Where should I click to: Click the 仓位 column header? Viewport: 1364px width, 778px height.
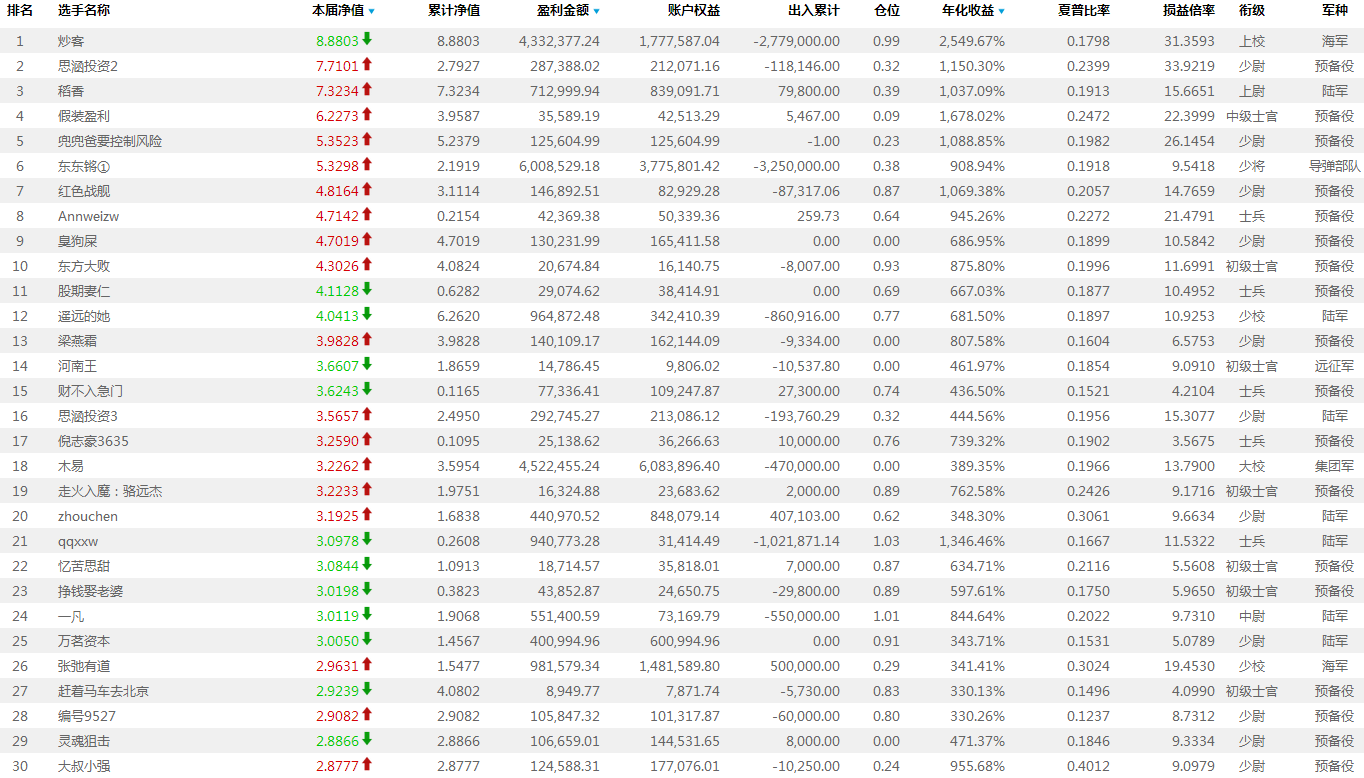(x=887, y=10)
